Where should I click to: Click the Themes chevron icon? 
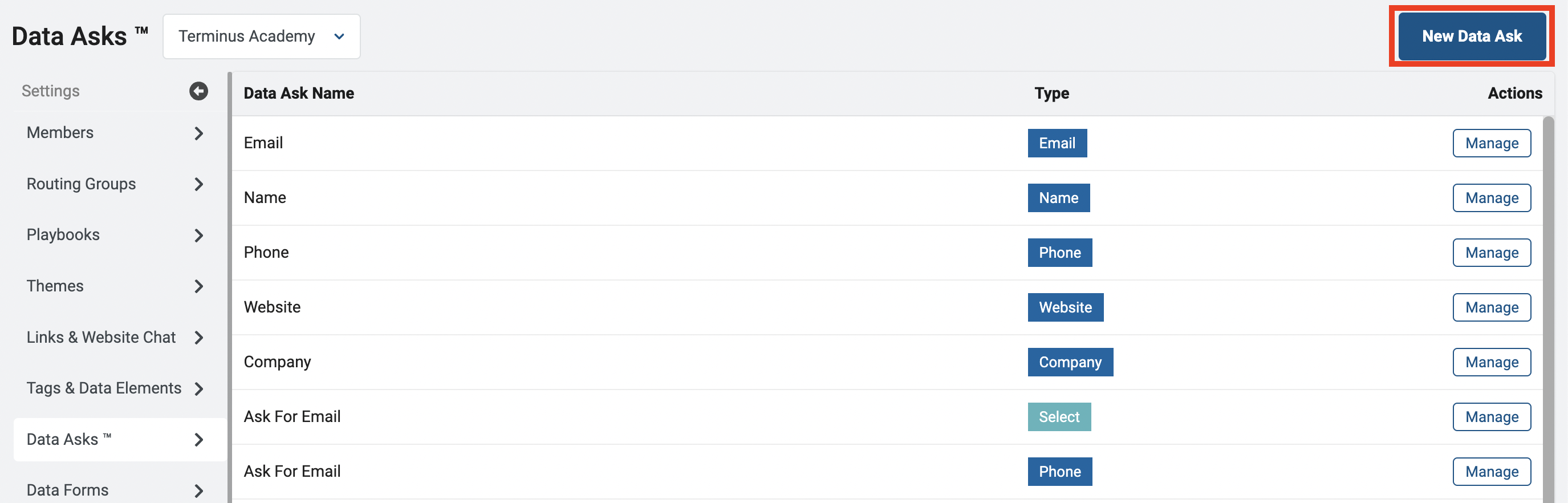(198, 286)
